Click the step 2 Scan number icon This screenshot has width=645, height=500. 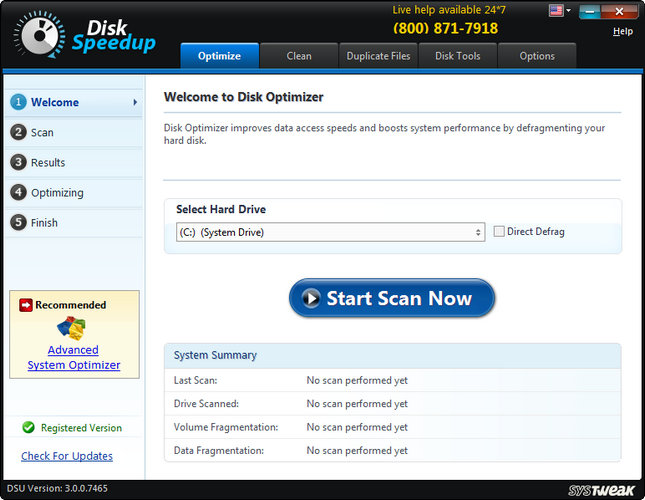point(18,132)
